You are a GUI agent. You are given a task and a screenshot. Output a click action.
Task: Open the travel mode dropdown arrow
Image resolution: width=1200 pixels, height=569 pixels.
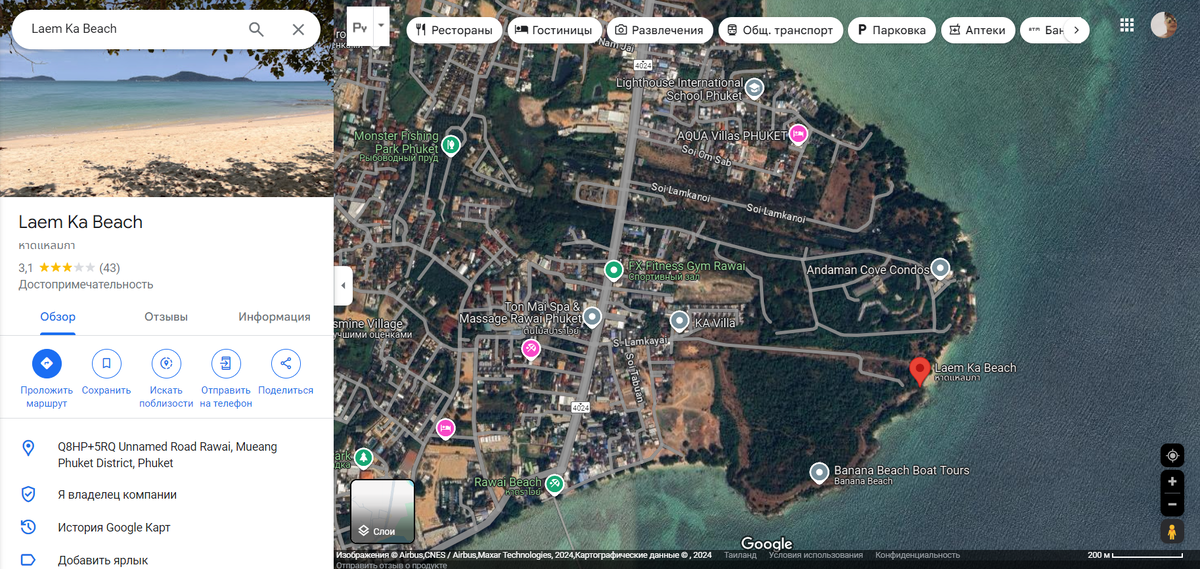click(380, 26)
